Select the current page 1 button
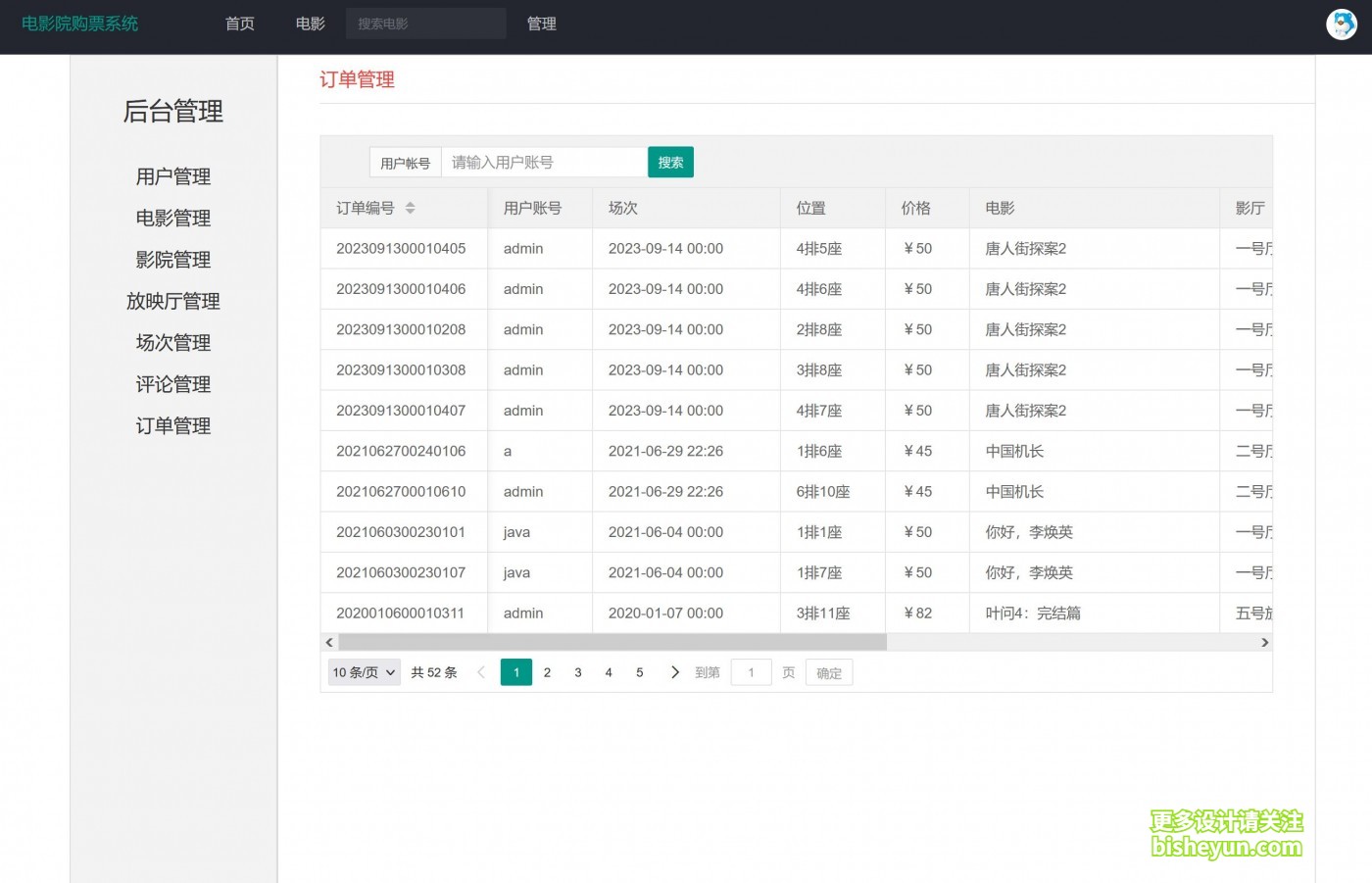Image resolution: width=1372 pixels, height=883 pixels. click(516, 672)
